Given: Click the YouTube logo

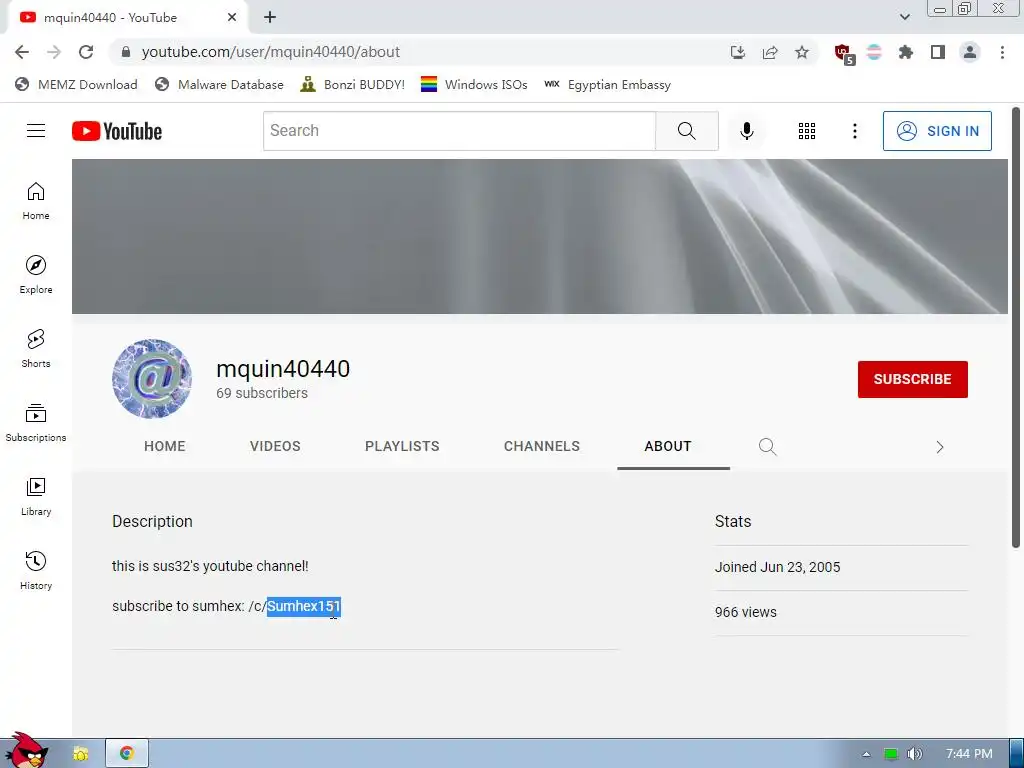Looking at the screenshot, I should click(x=117, y=131).
